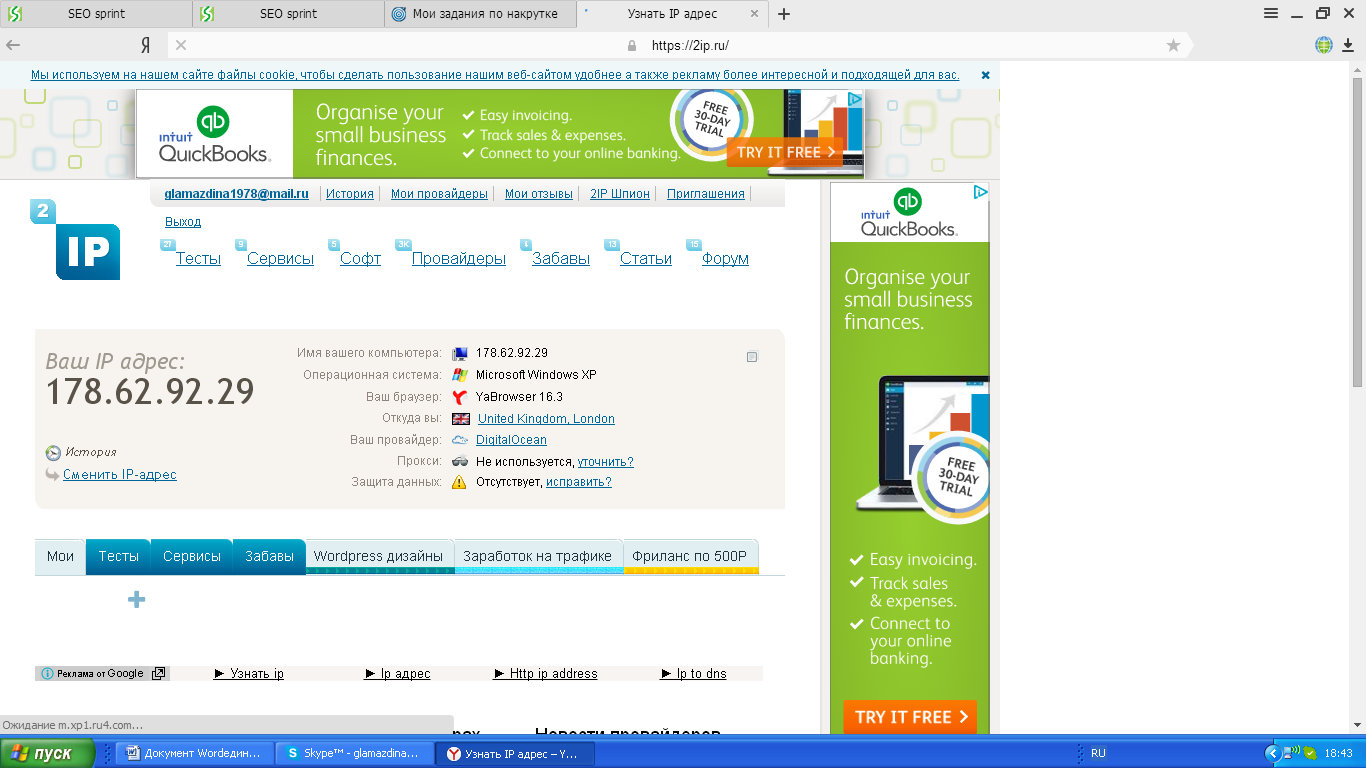This screenshot has height=768, width=1366.
Task: Select the Заработок на трафике tab
Action: (x=538, y=556)
